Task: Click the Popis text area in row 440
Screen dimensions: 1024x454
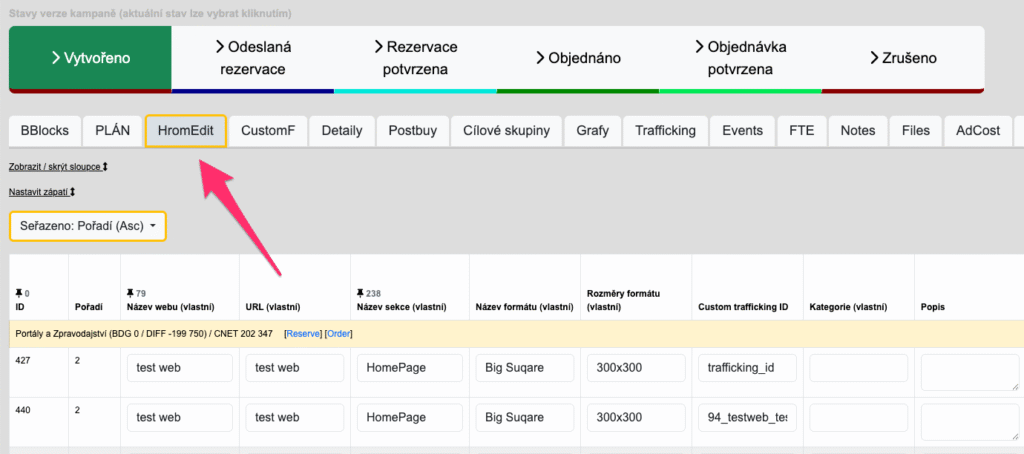Action: tap(968, 421)
